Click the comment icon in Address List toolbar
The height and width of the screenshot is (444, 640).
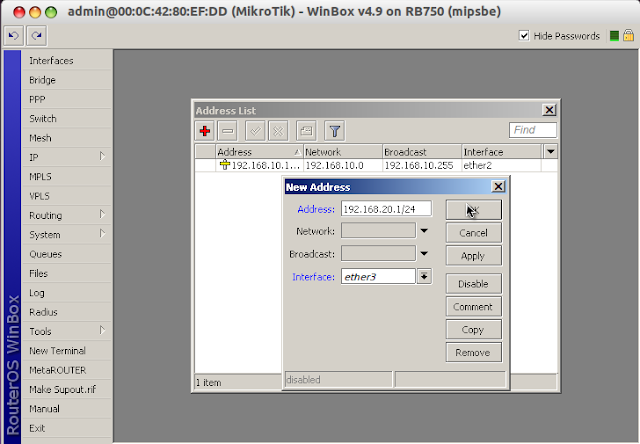[306, 131]
